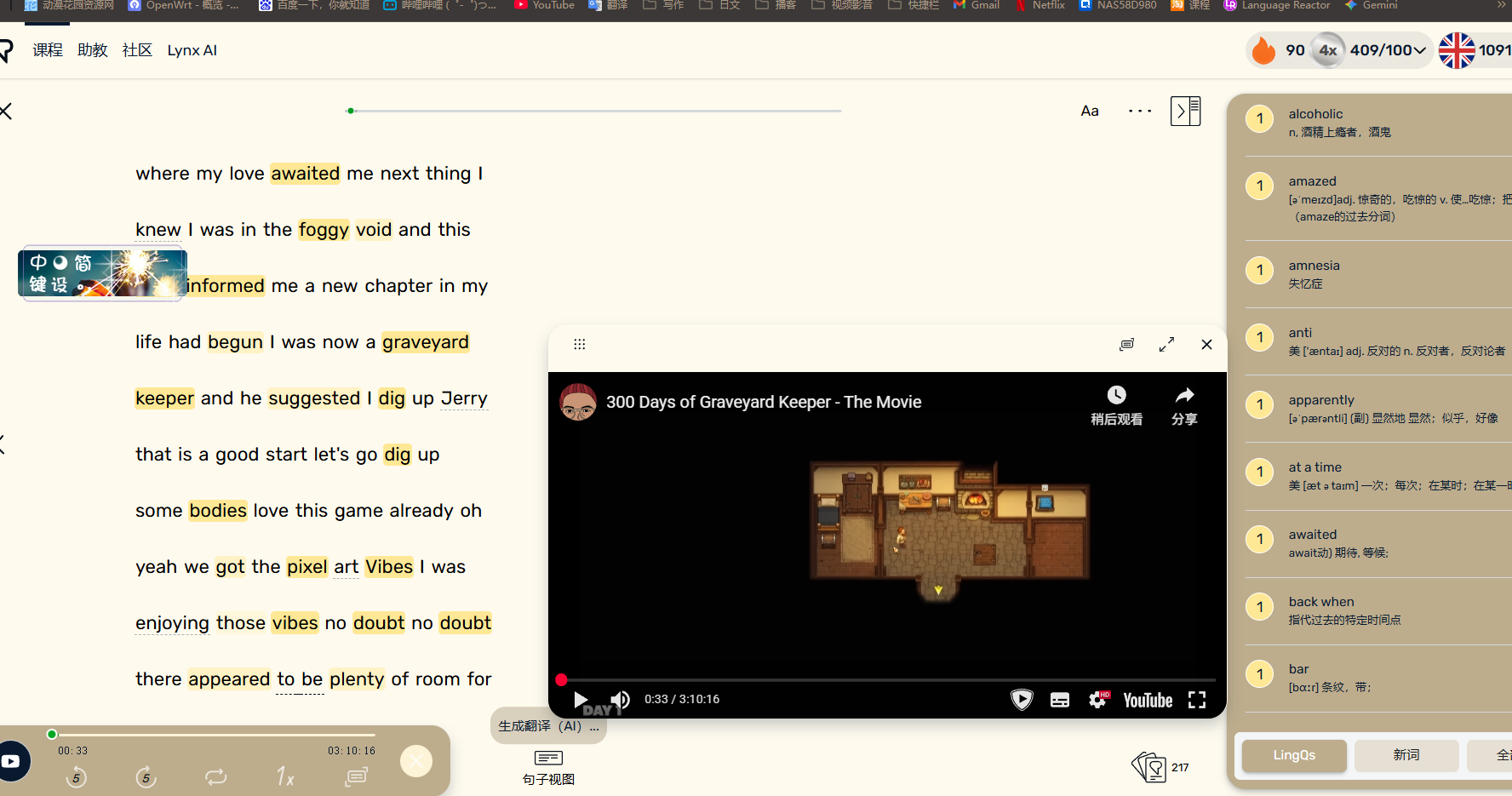
Task: Enter YouTube fullscreen mode
Action: point(1197,700)
